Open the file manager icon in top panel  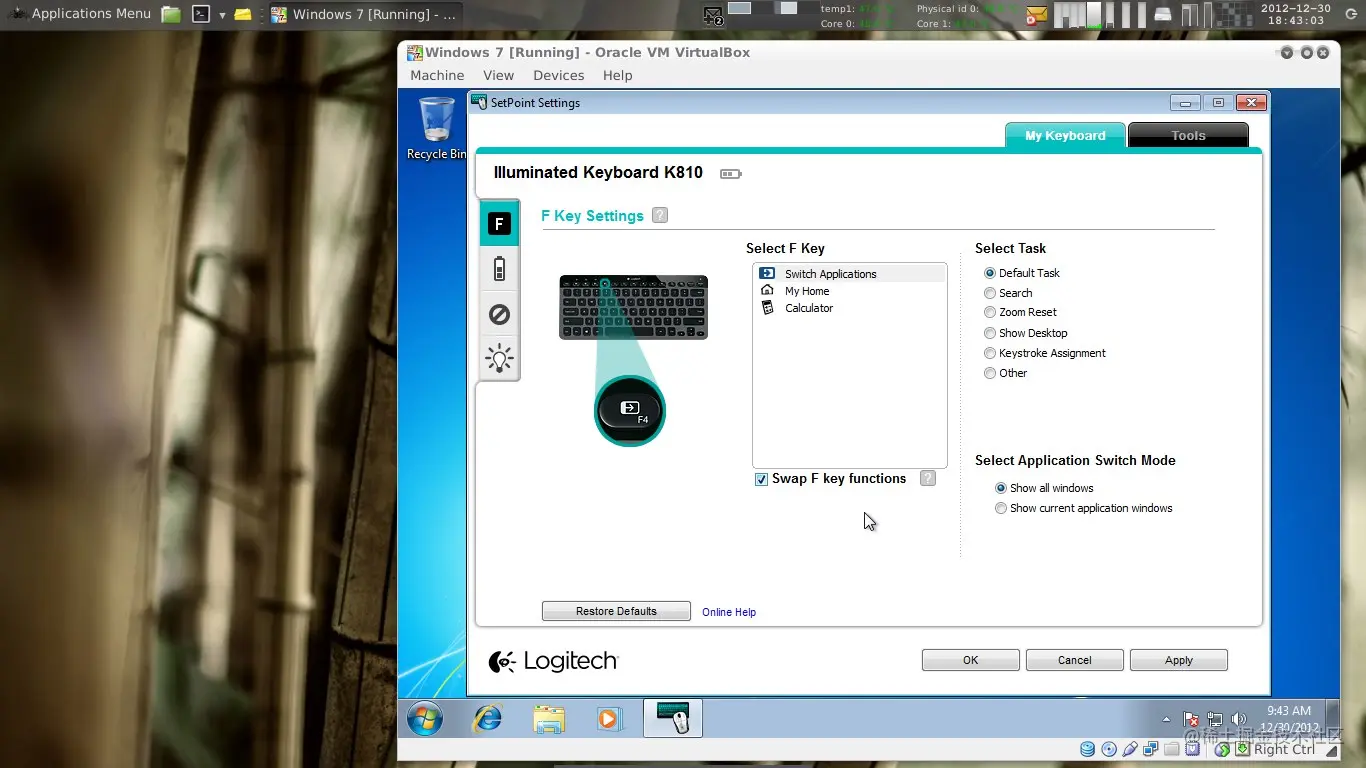(x=171, y=14)
